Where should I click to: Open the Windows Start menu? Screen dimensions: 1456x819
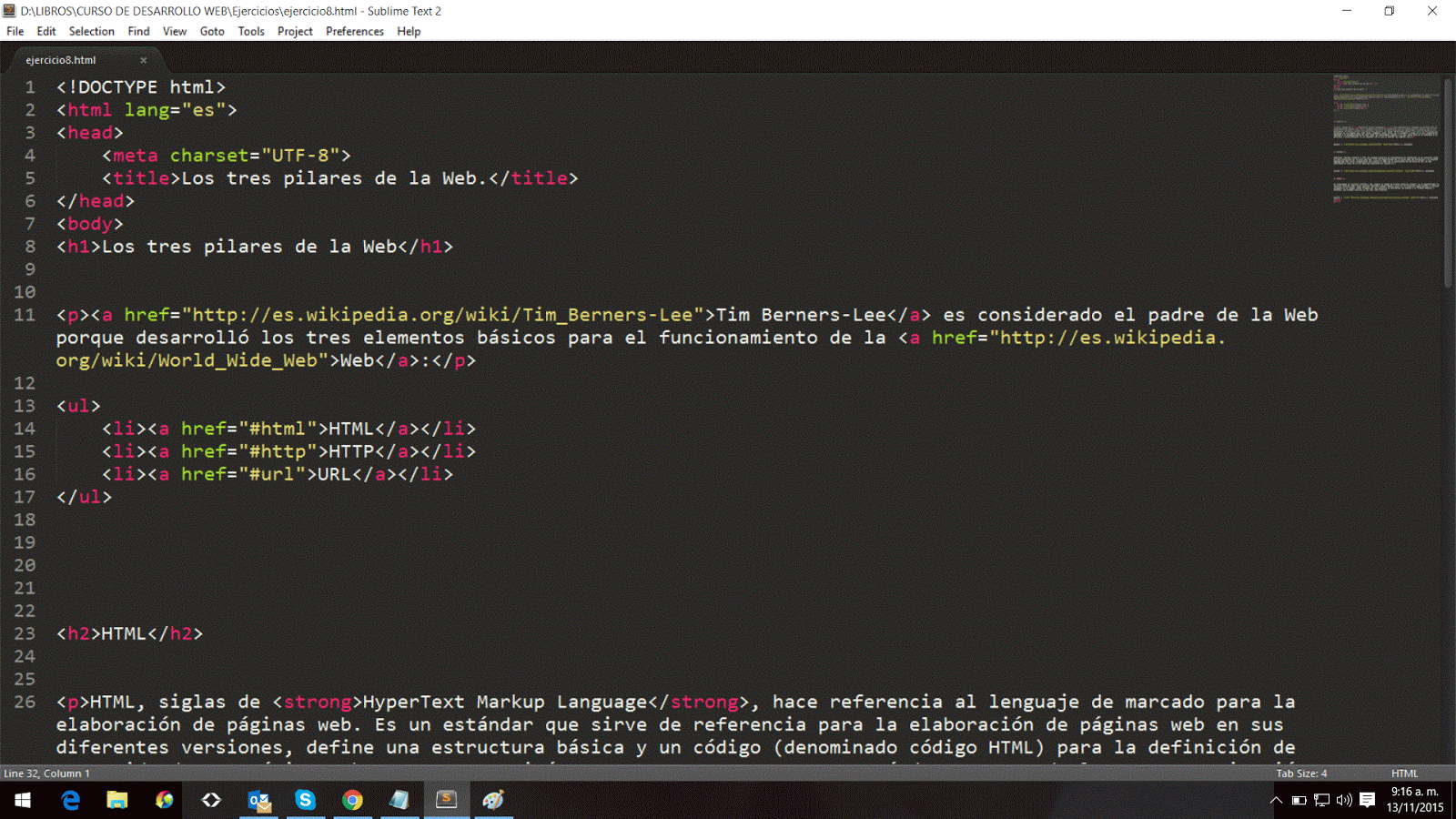[23, 800]
